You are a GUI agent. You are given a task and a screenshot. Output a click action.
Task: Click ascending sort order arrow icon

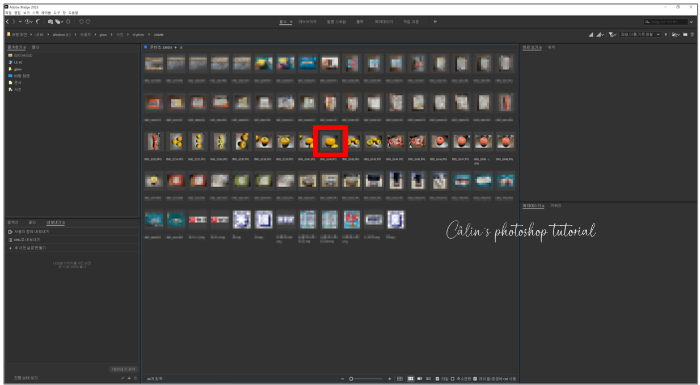(666, 34)
